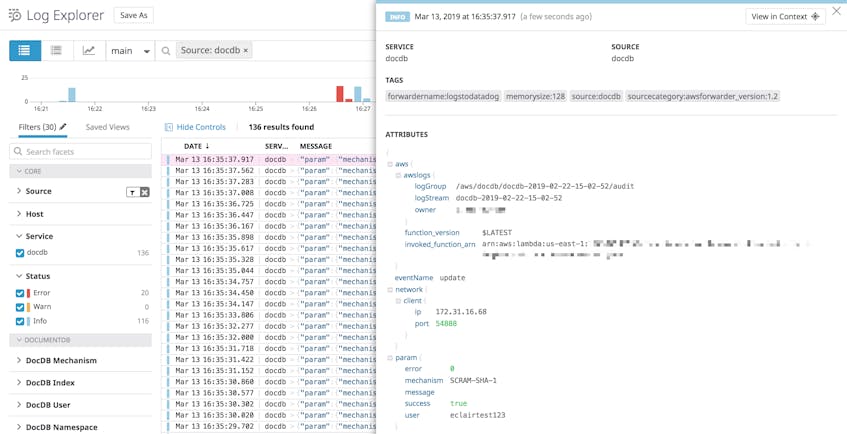Click the mechanism value SCRAM-SHA-1
This screenshot has width=847, height=434.
(473, 380)
